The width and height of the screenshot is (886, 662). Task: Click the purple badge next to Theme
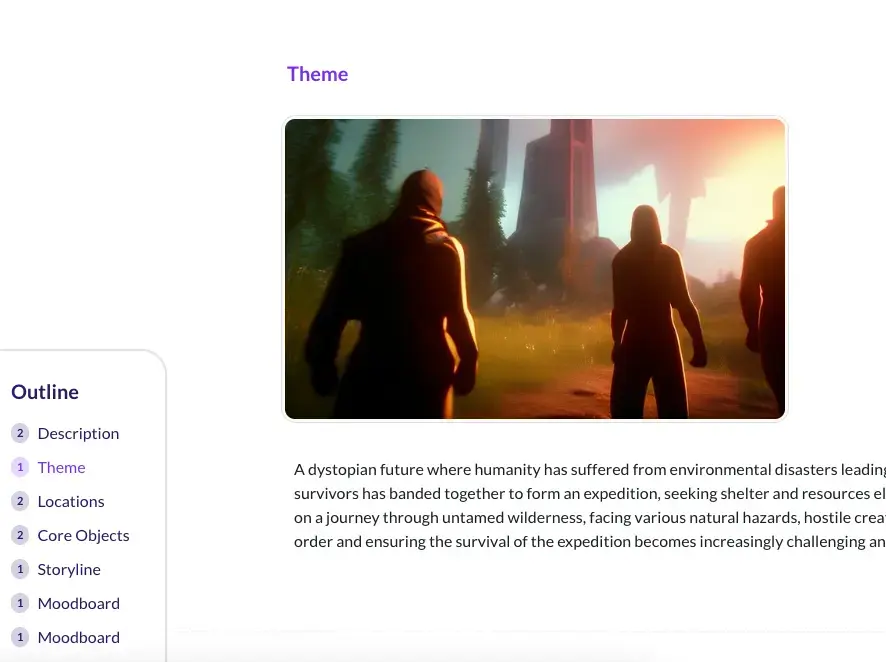(20, 467)
